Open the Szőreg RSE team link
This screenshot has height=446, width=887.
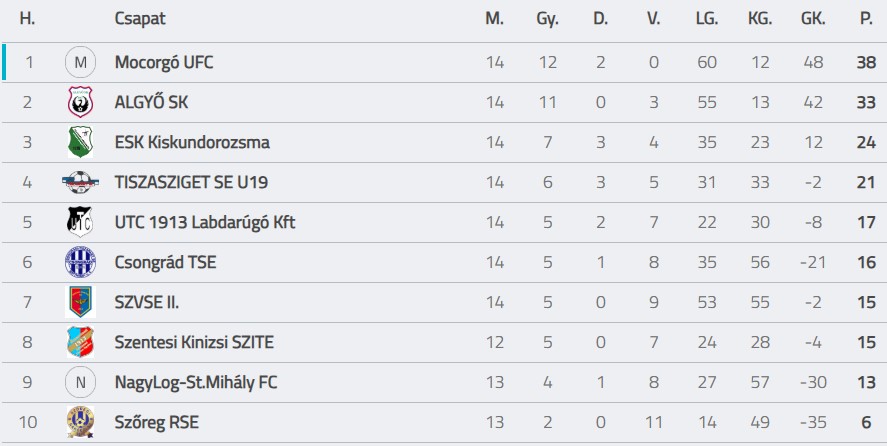point(156,423)
